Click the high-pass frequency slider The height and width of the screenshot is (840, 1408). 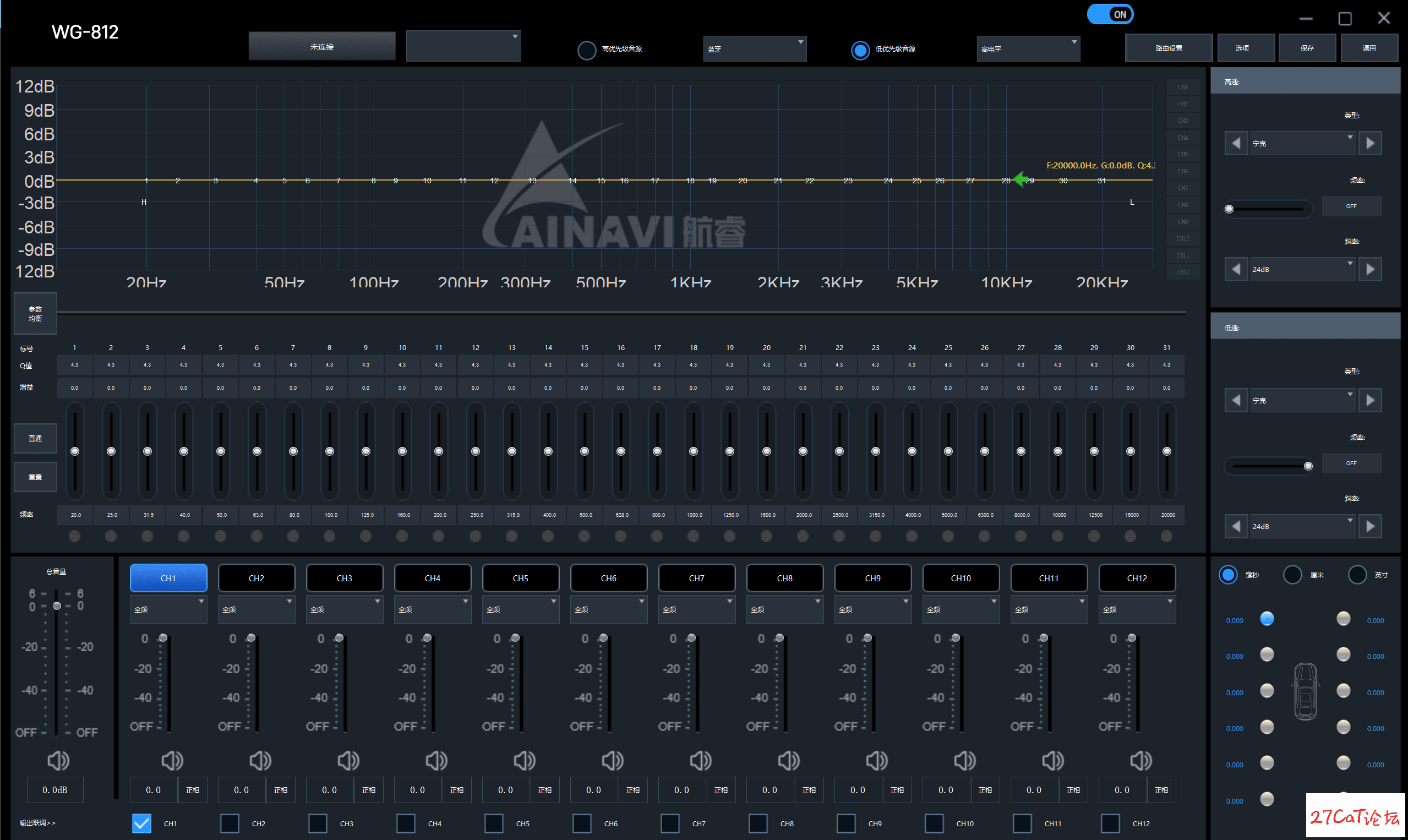1268,209
